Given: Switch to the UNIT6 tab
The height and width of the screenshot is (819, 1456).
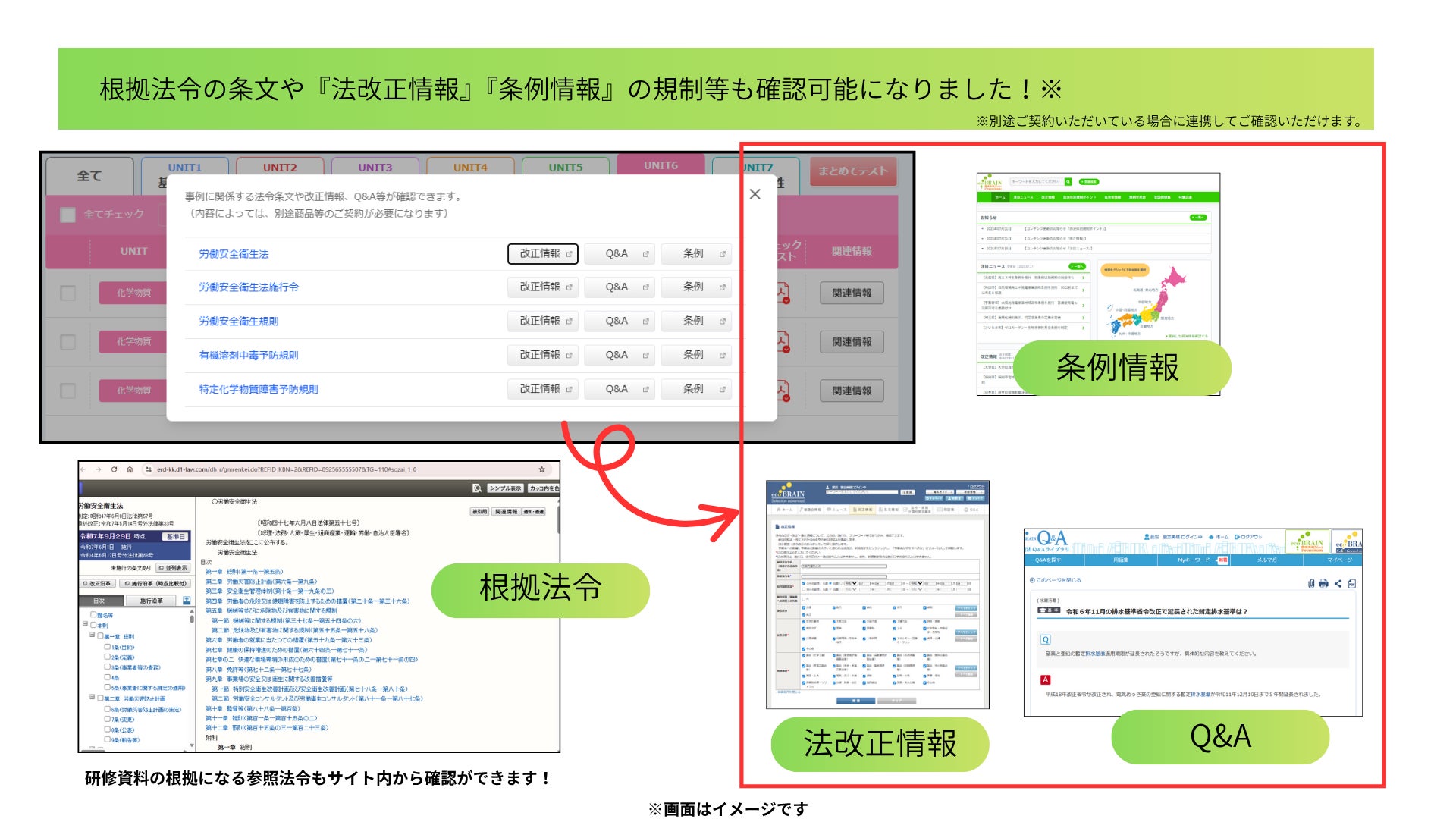Looking at the screenshot, I should click(x=661, y=166).
